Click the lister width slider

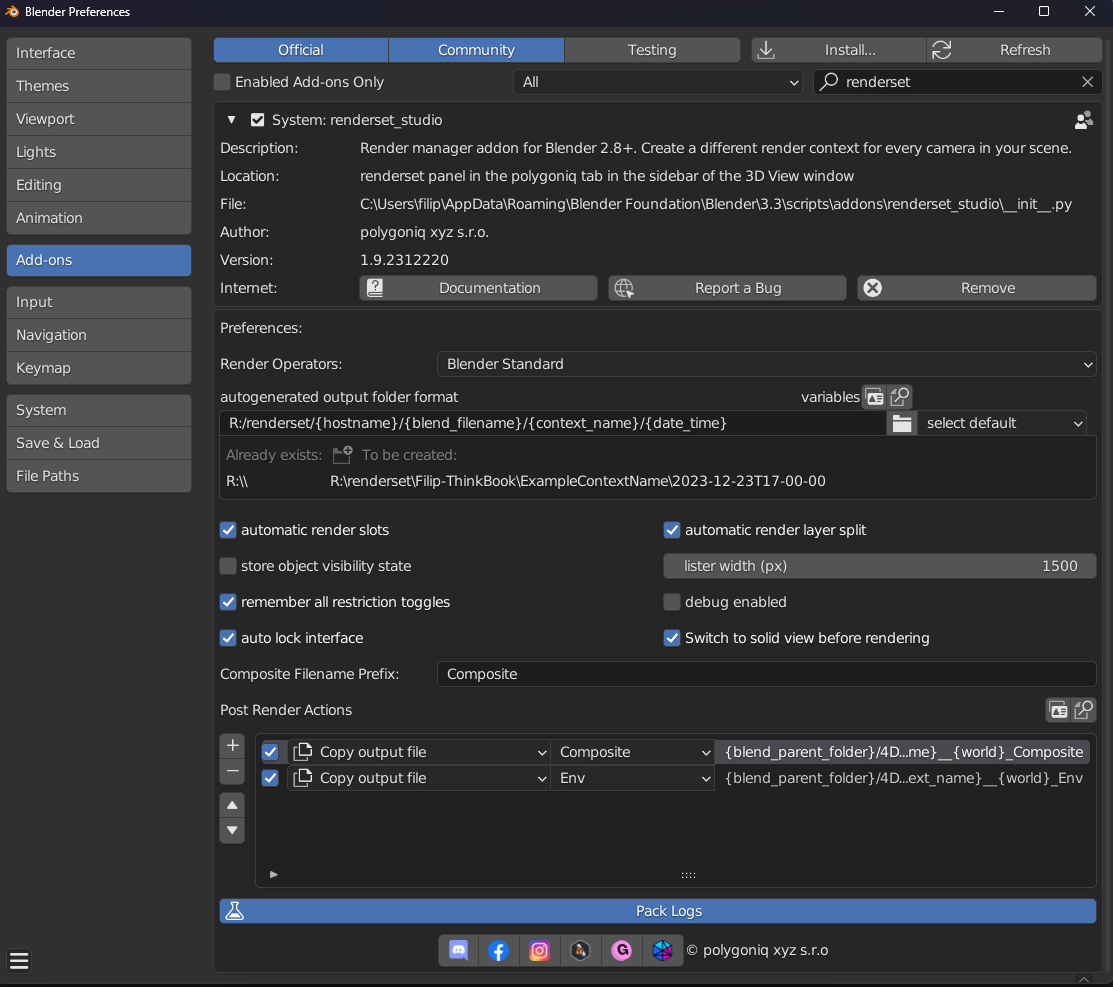(x=879, y=566)
